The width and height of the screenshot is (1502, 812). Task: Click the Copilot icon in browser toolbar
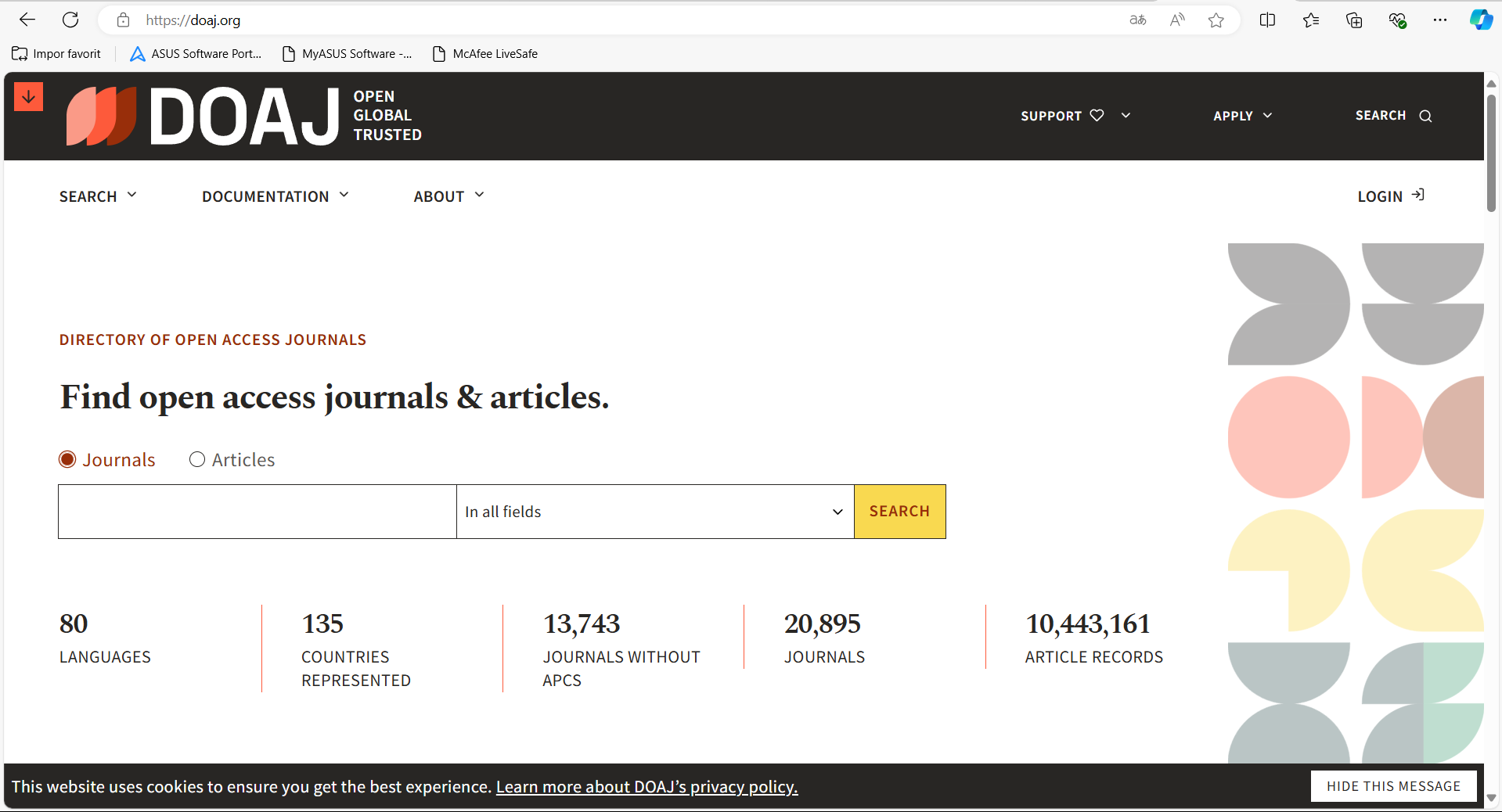click(x=1480, y=20)
